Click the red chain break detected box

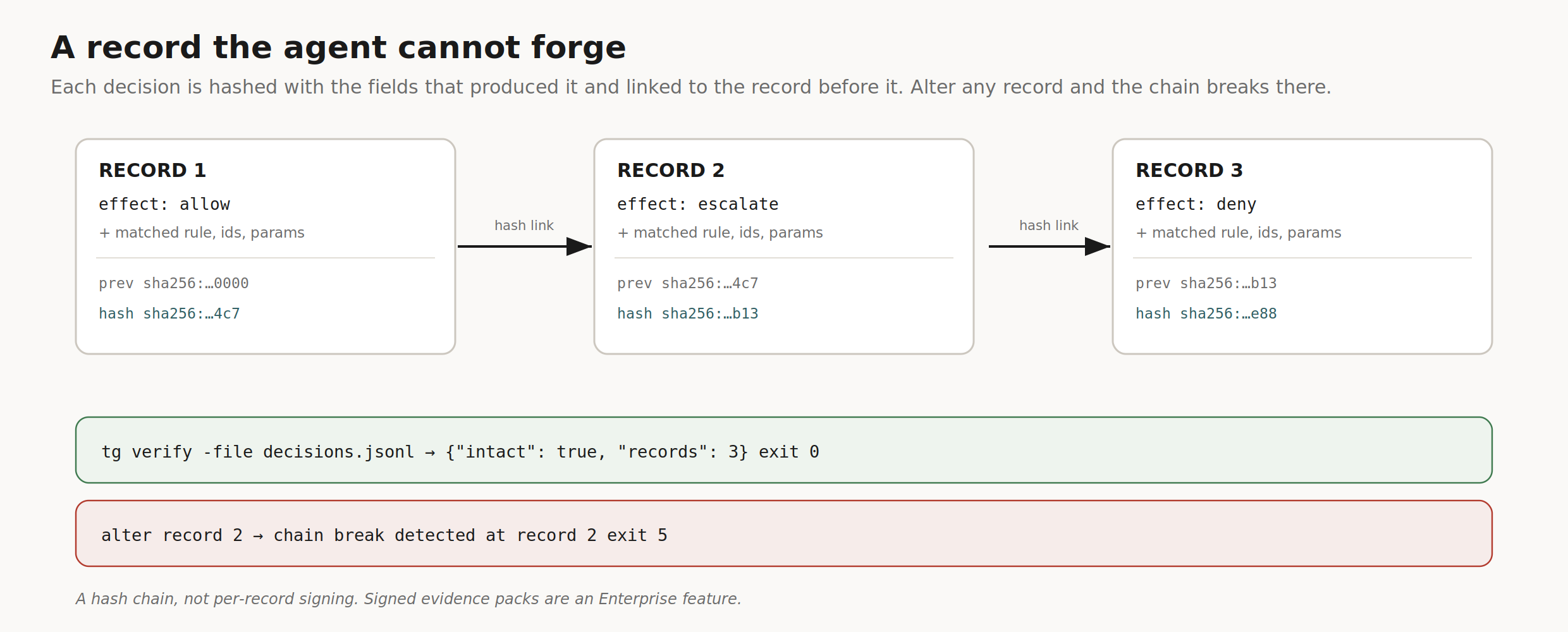click(784, 533)
